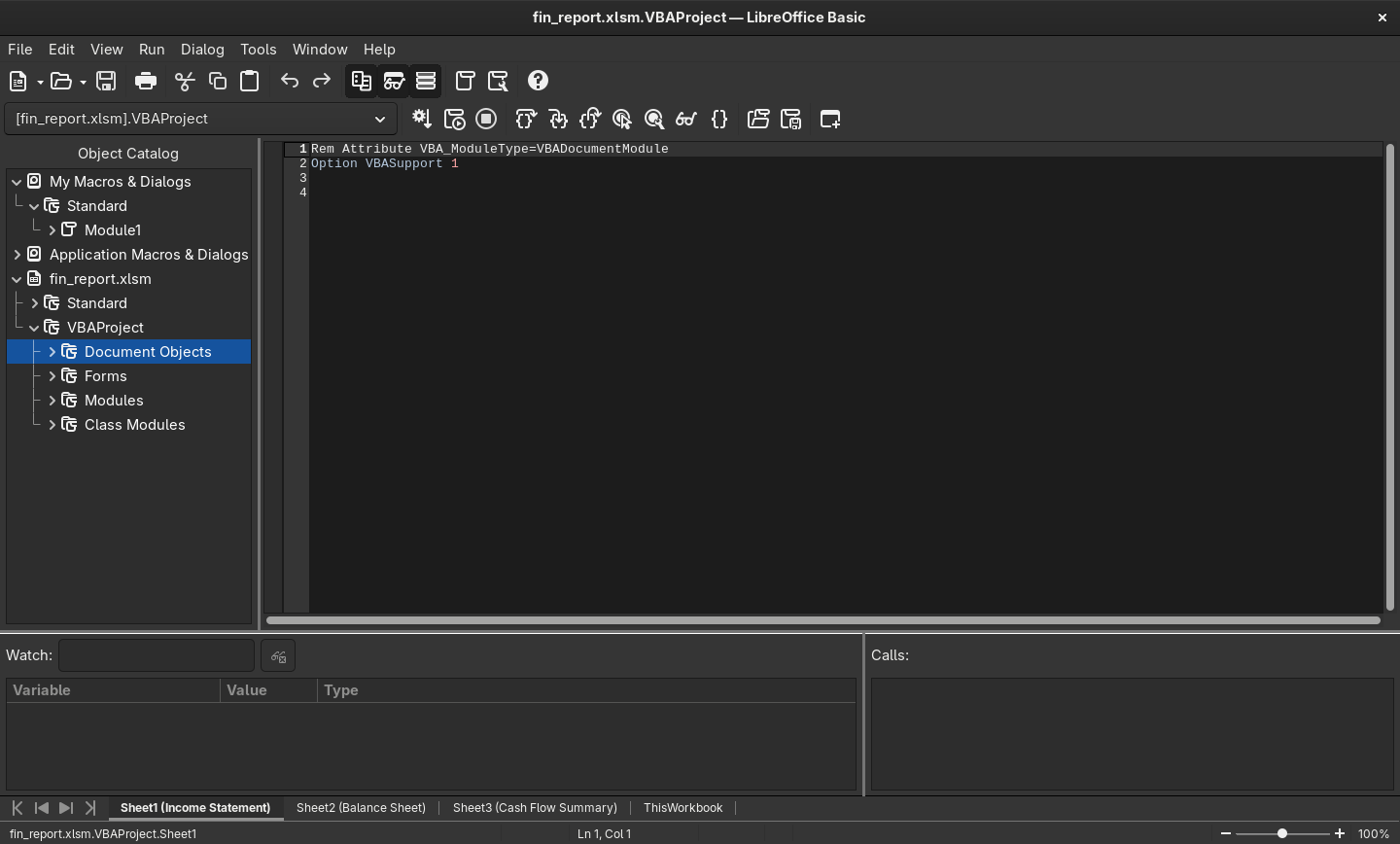Open the Manage Breakpoints icon
The image size is (1400, 844).
click(x=654, y=119)
